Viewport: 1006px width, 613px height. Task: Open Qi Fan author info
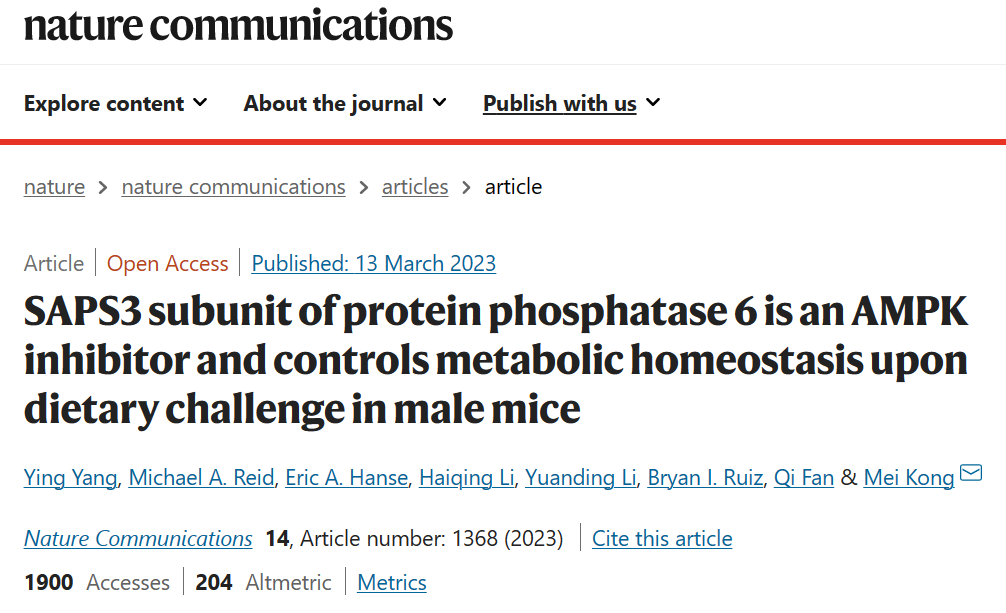pyautogui.click(x=804, y=478)
